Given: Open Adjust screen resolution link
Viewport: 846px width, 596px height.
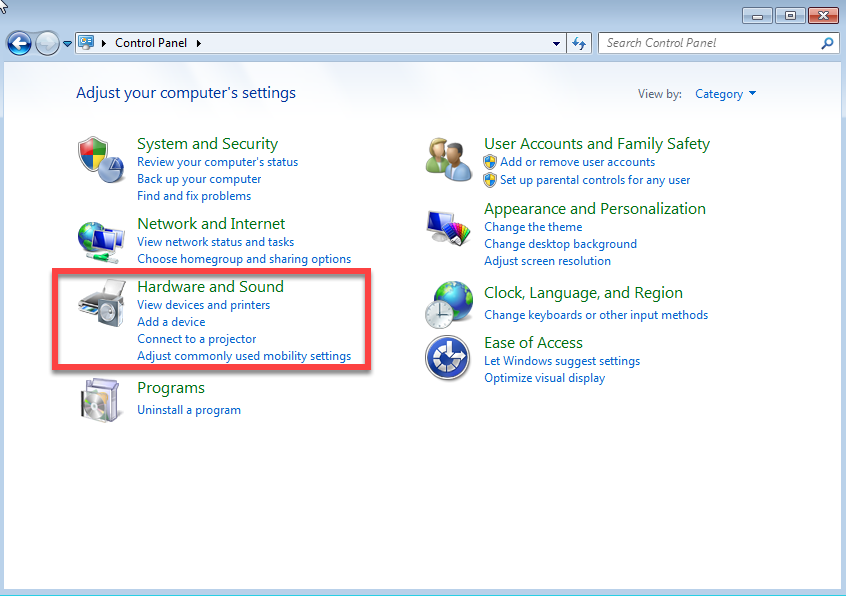Looking at the screenshot, I should (547, 261).
